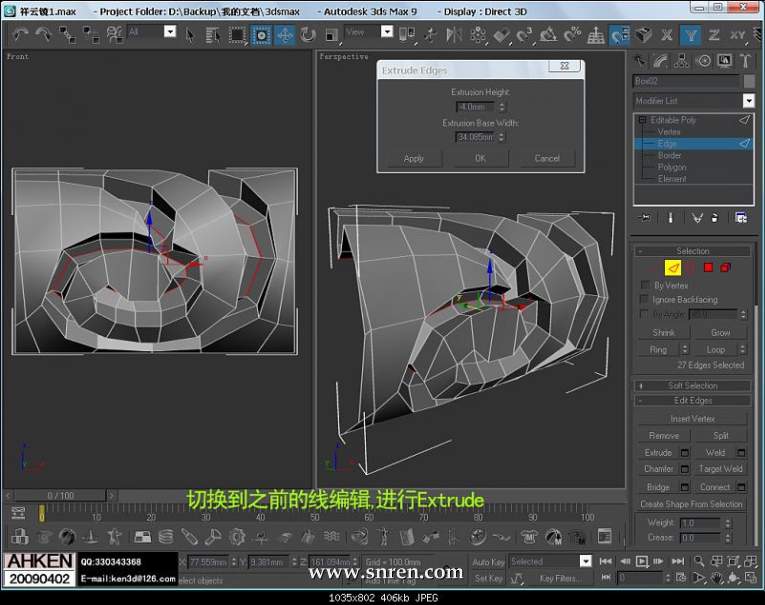Expand the Soft Selection rollout
The height and width of the screenshot is (605, 765).
coord(693,385)
